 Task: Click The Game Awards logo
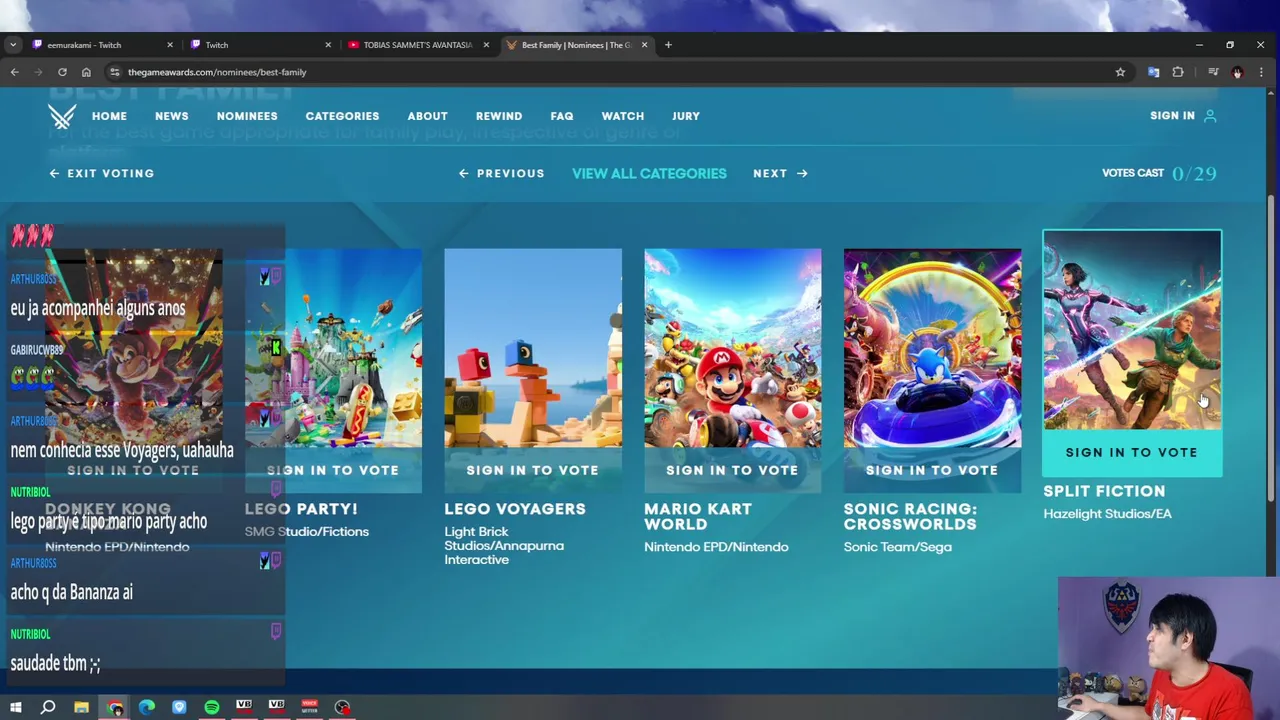tap(62, 117)
